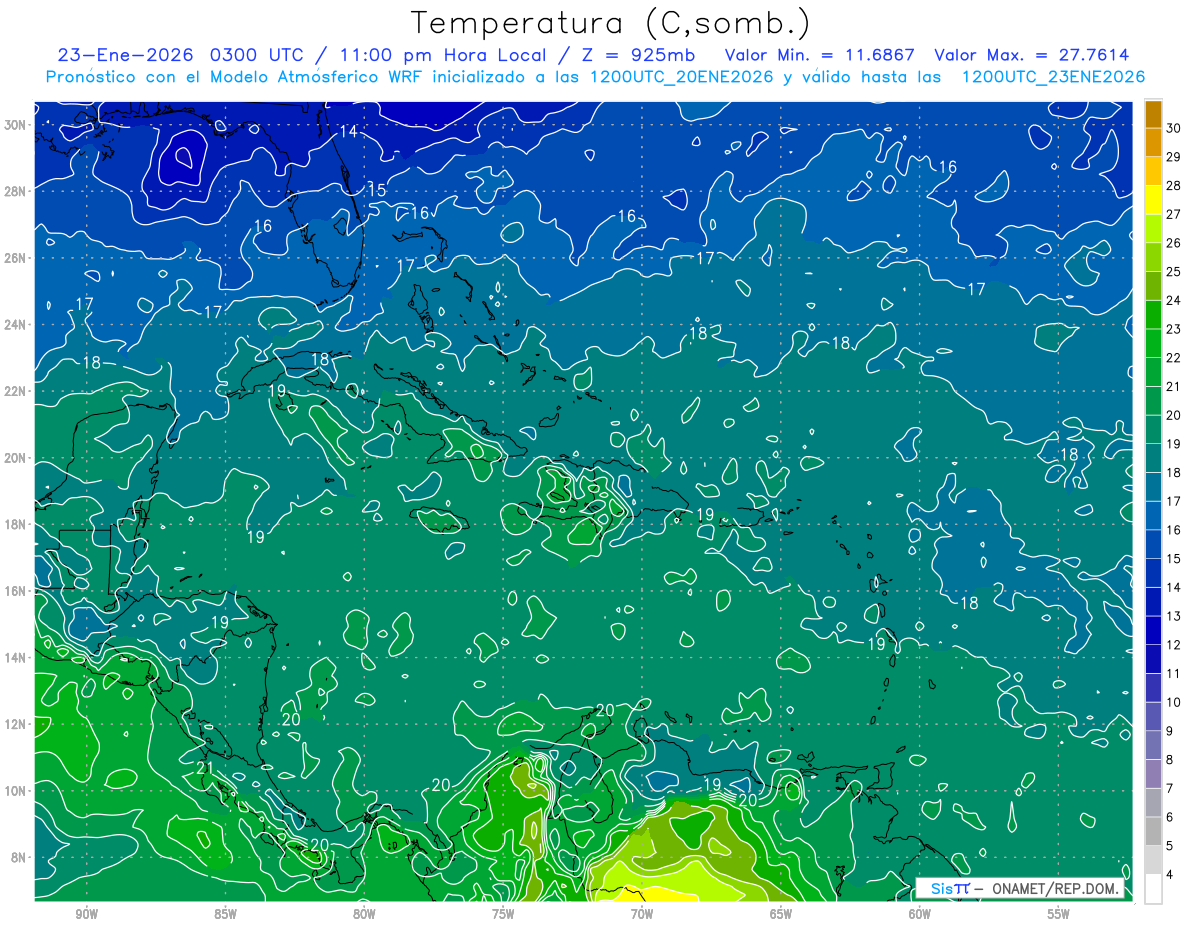This screenshot has width=1200, height=927.
Task: Click the 60W longitude axis label
Action: 919,914
